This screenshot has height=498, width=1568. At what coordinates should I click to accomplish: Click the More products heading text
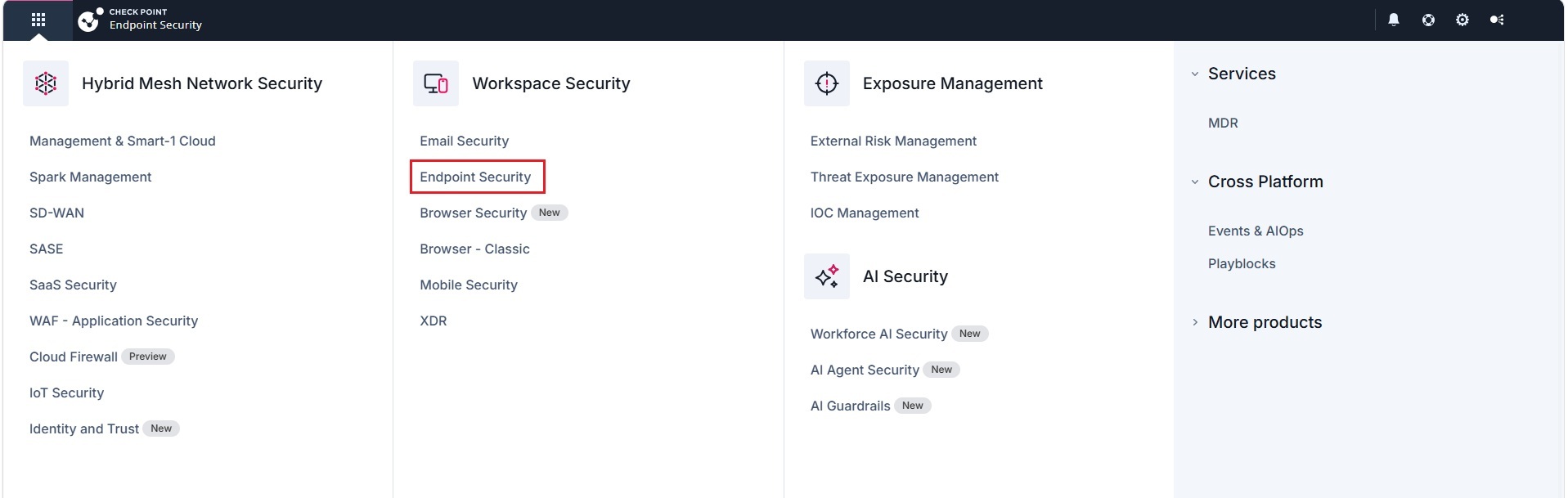pyautogui.click(x=1265, y=322)
